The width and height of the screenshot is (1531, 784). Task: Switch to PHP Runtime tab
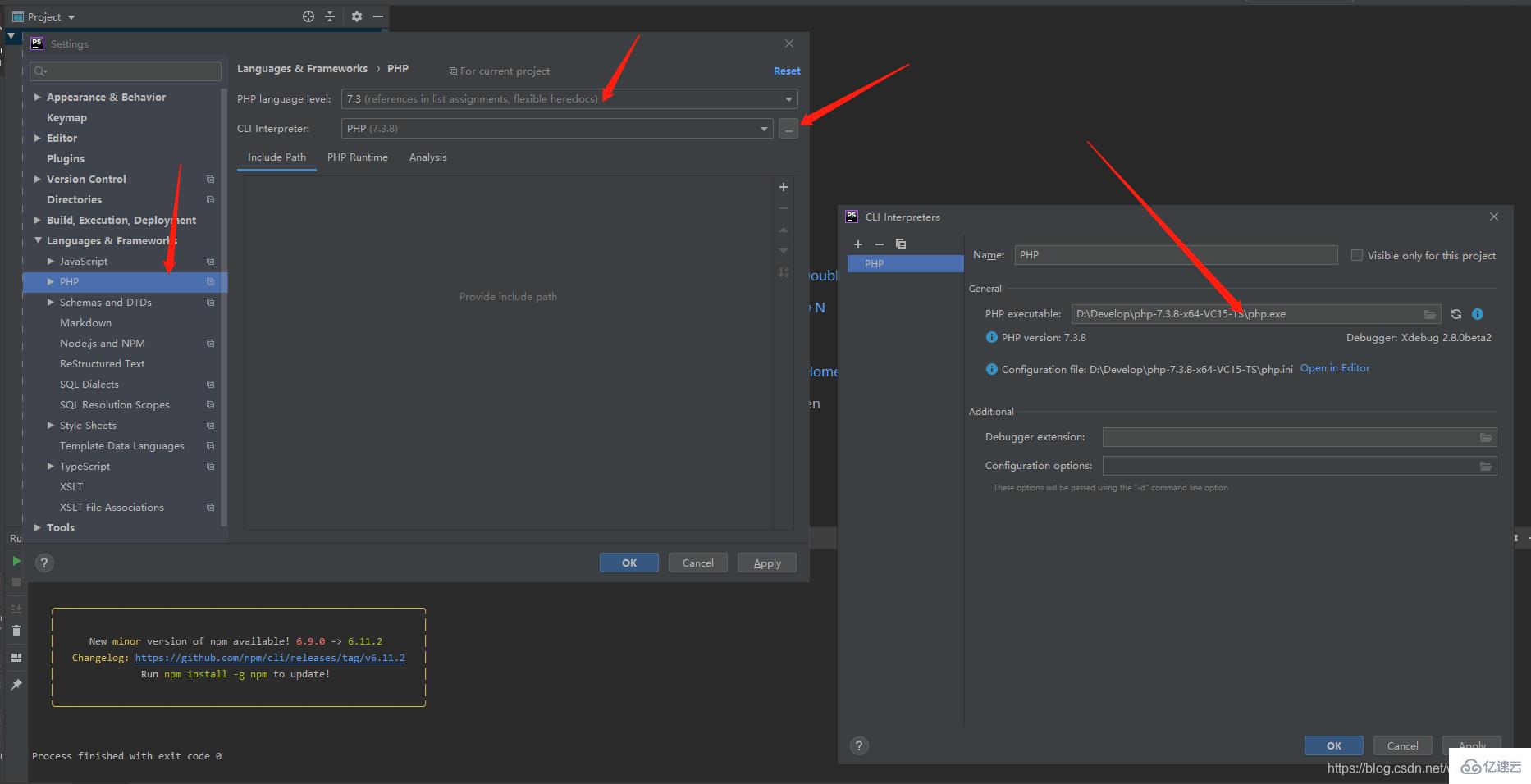[x=358, y=157]
